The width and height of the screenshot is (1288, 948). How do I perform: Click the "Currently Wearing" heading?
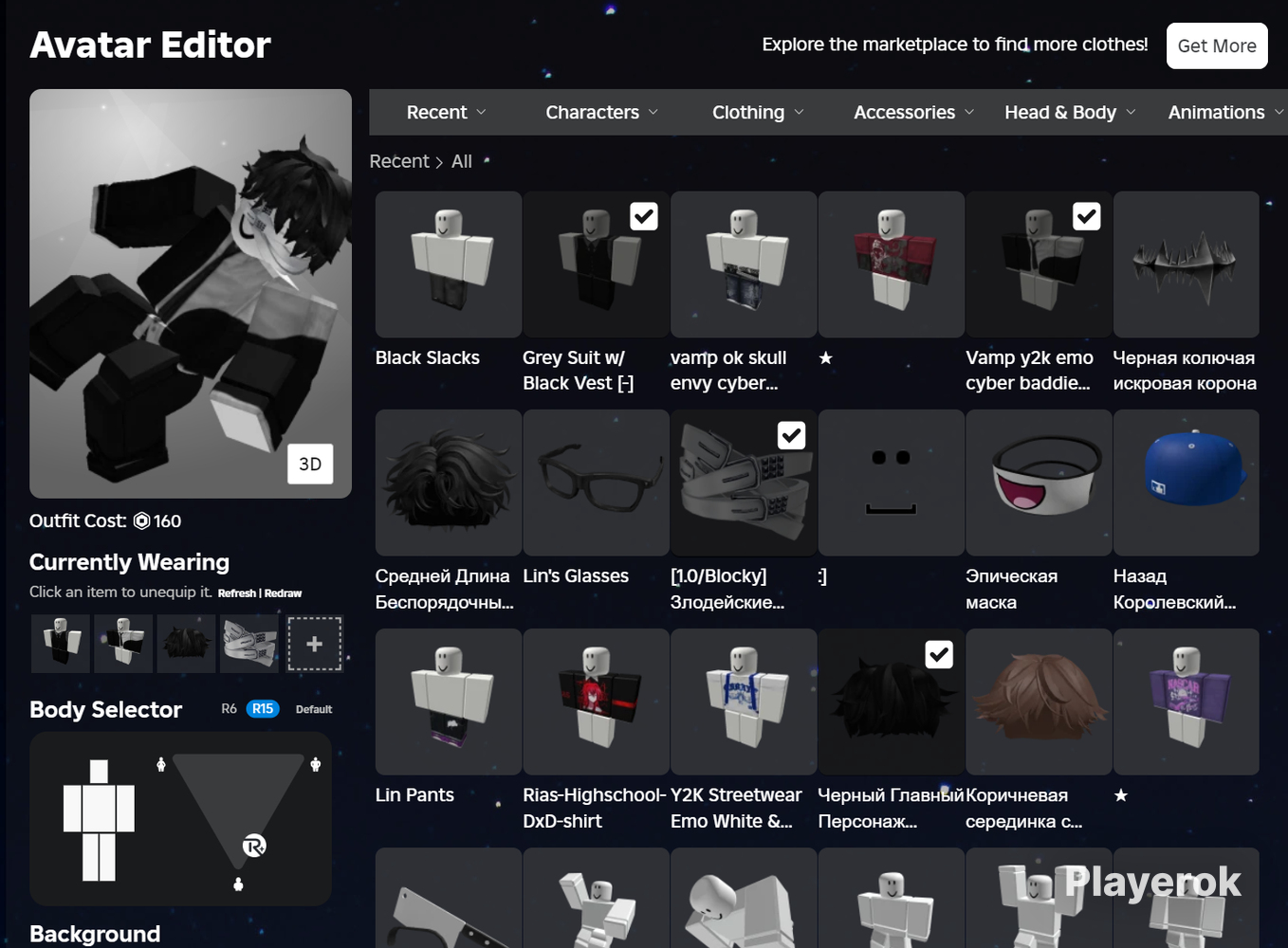[129, 562]
